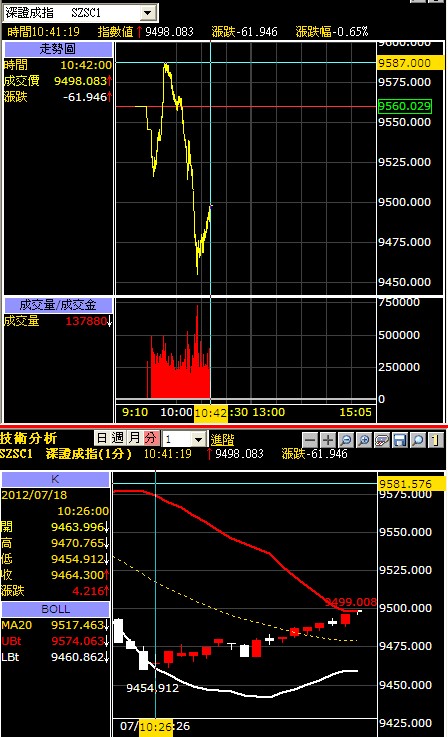Click the minus icon in analysis toolbar
The width and height of the screenshot is (448, 737).
coord(310,440)
